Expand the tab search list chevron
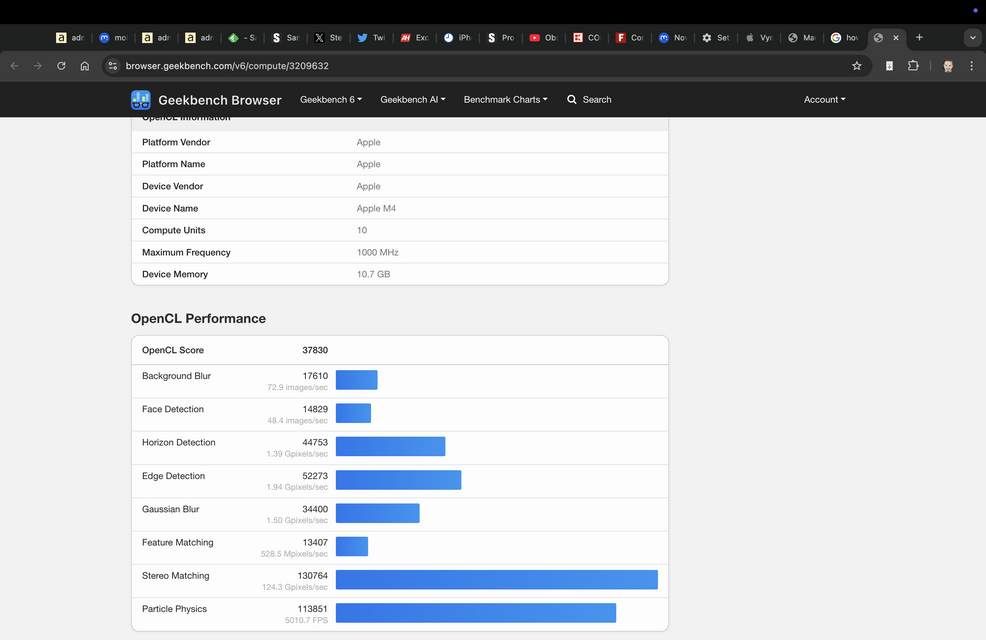This screenshot has width=986, height=640. pos(971,37)
